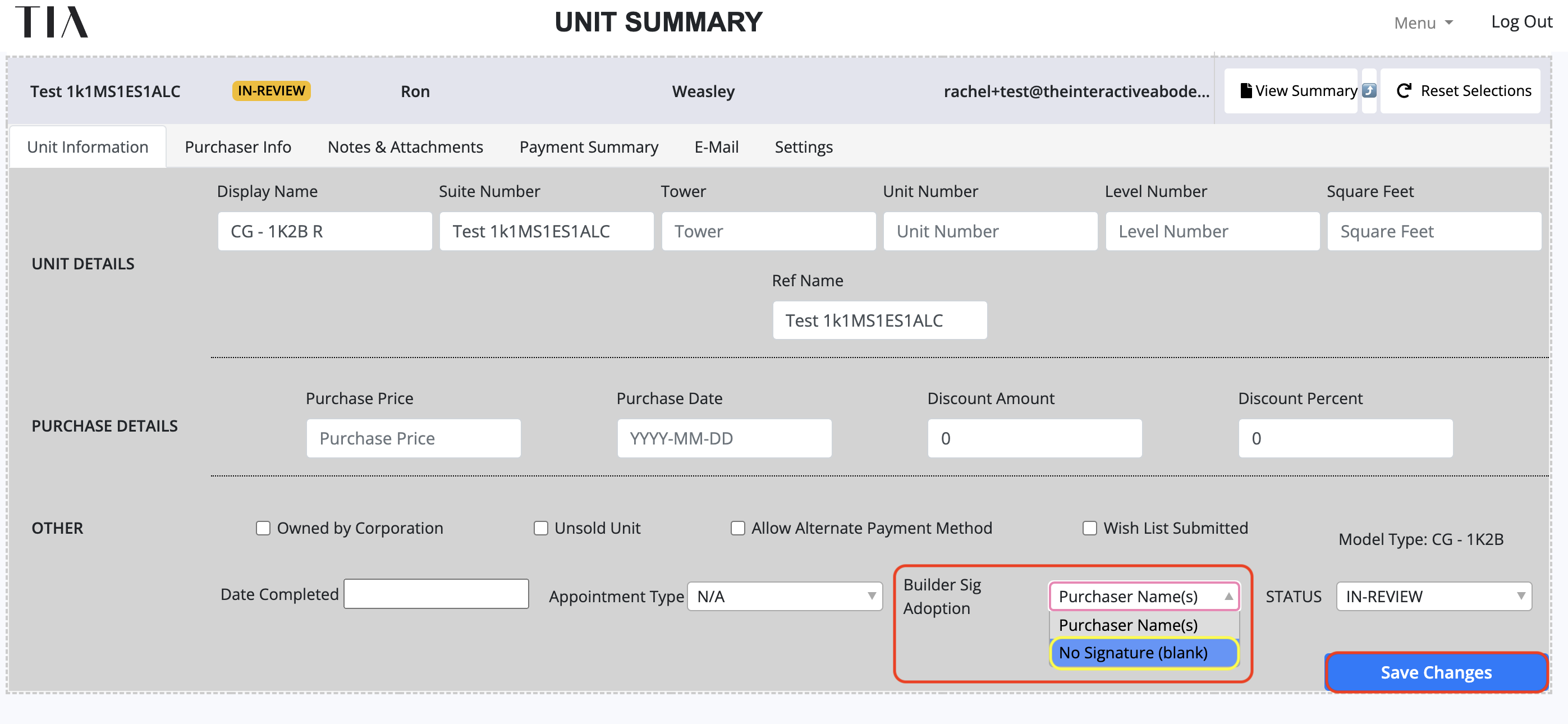Image resolution: width=1568 pixels, height=724 pixels.
Task: Click the Reset Selections refresh icon
Action: coord(1404,91)
